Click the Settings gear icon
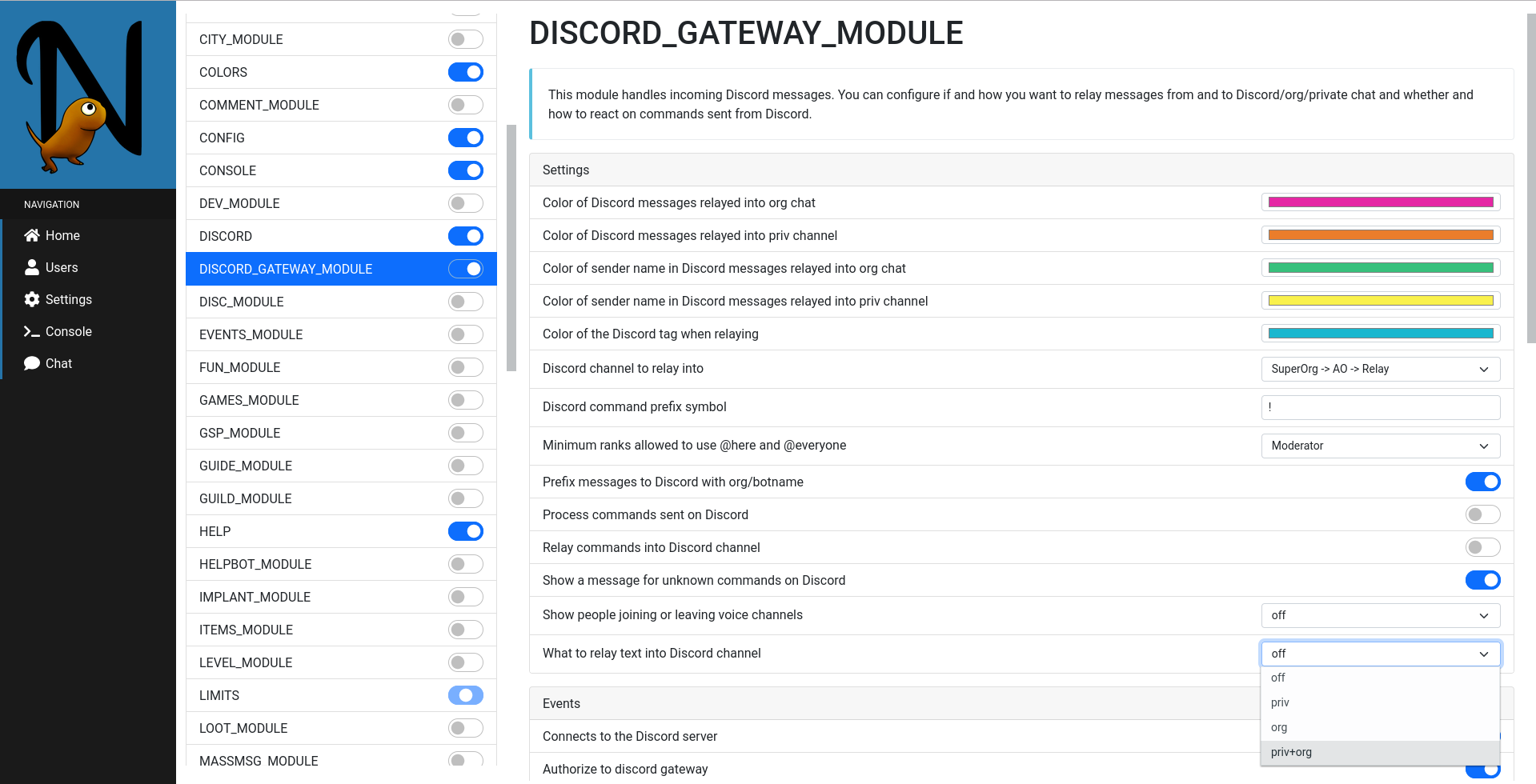Viewport: 1536px width, 784px height. [x=32, y=299]
